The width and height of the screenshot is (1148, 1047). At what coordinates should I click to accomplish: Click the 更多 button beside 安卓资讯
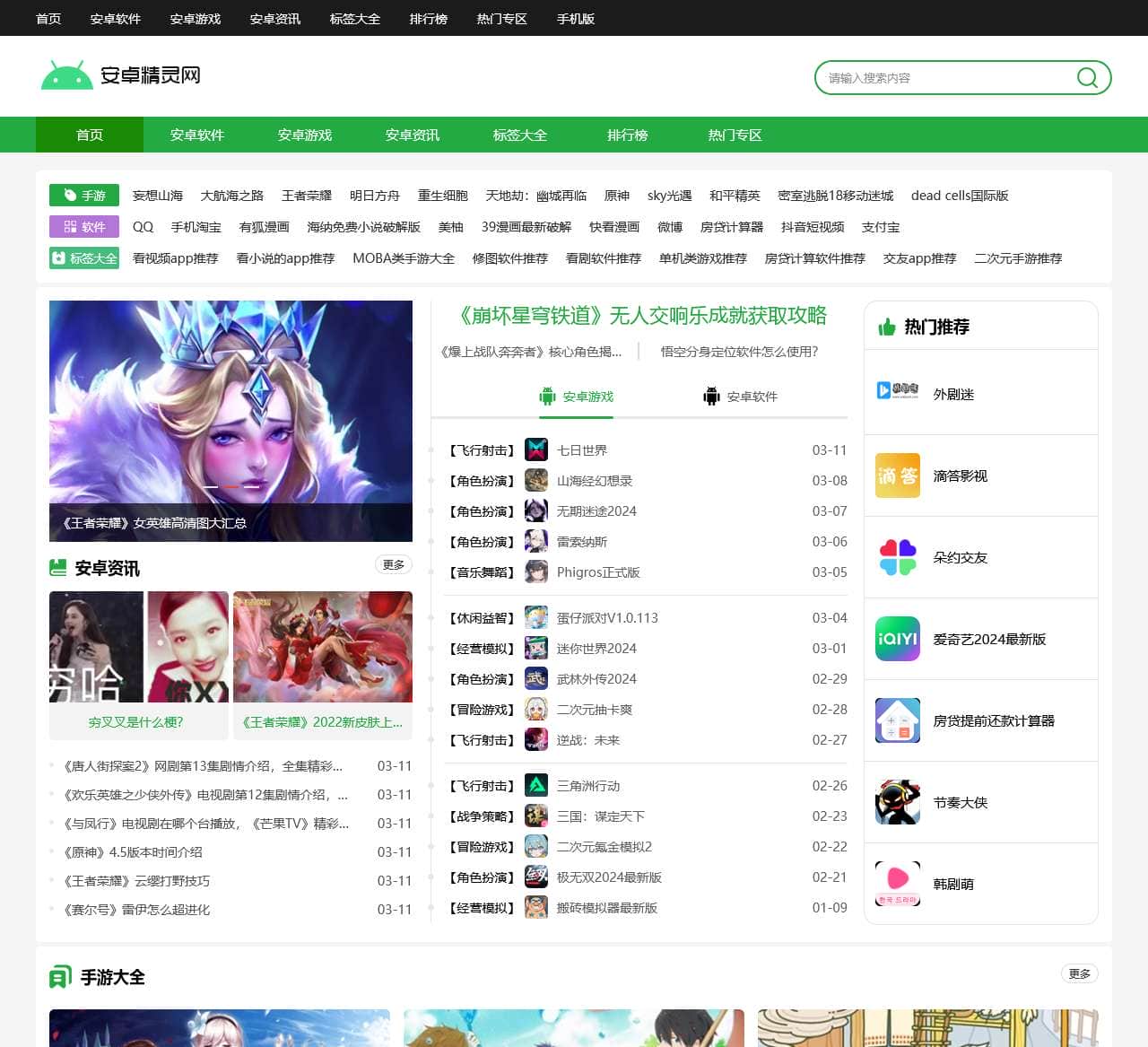click(x=394, y=564)
